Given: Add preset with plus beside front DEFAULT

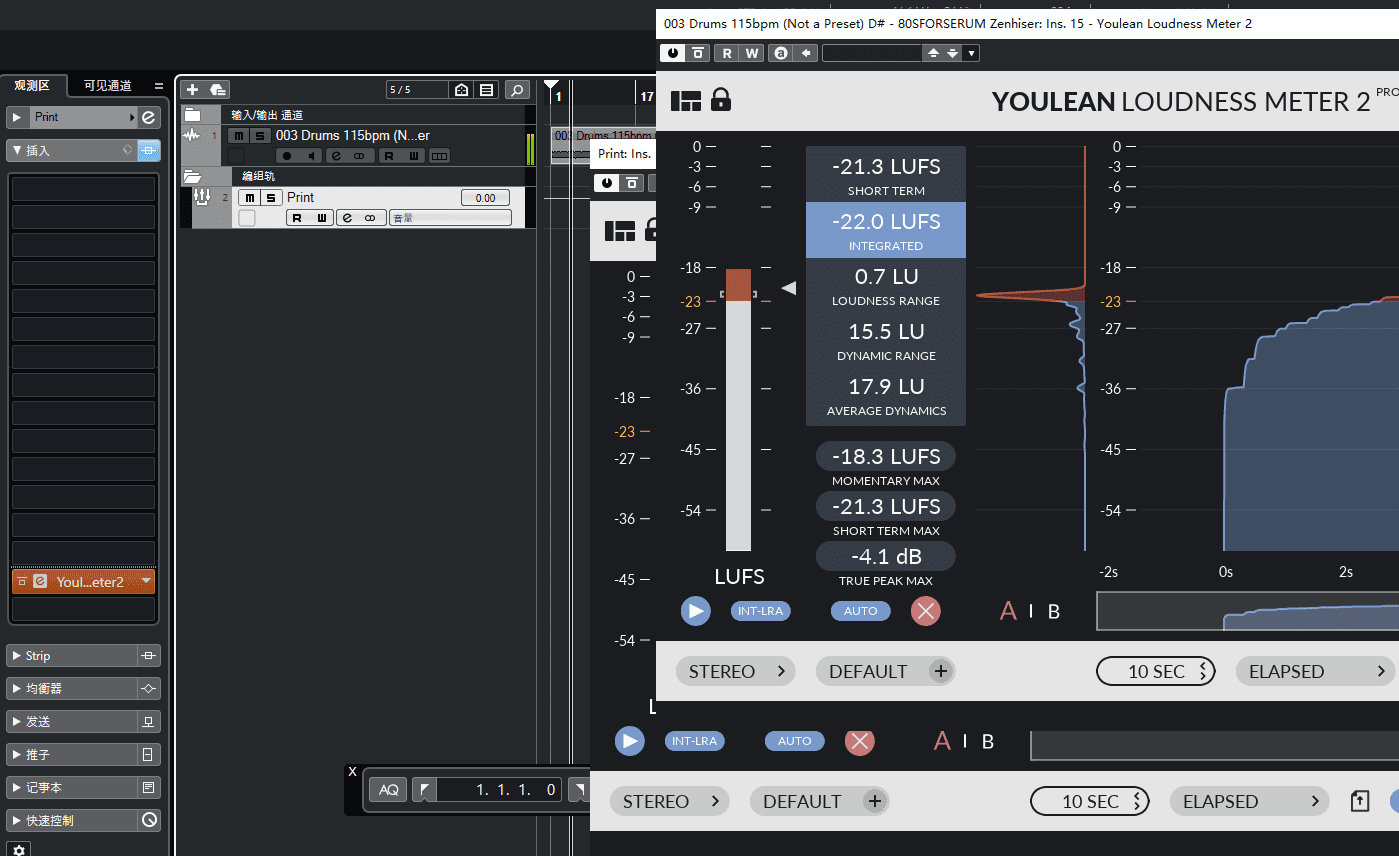Looking at the screenshot, I should (940, 671).
